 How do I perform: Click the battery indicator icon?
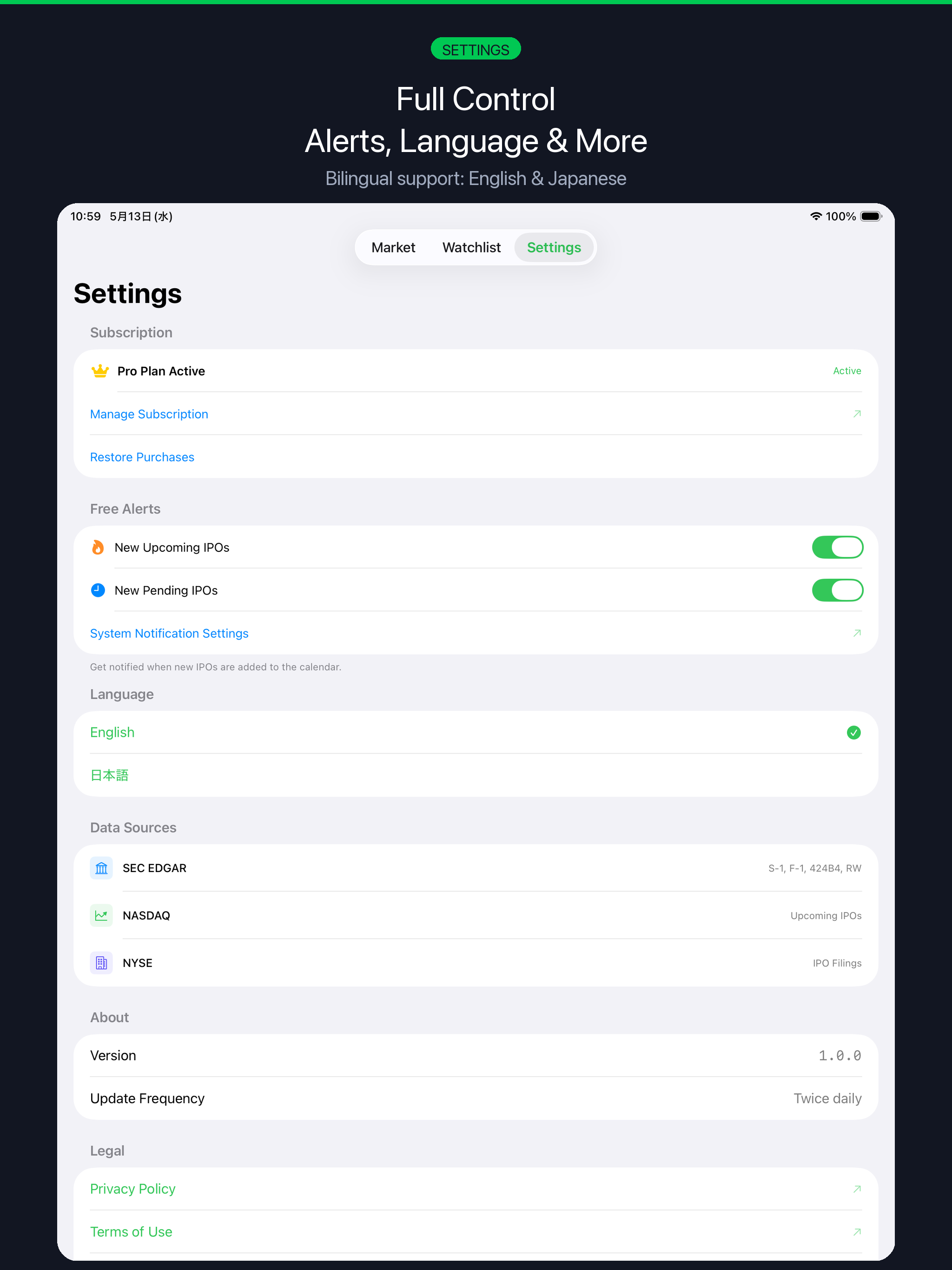click(871, 217)
